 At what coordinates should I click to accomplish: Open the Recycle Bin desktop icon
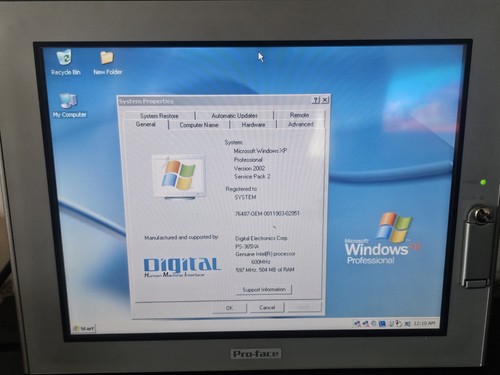(65, 62)
